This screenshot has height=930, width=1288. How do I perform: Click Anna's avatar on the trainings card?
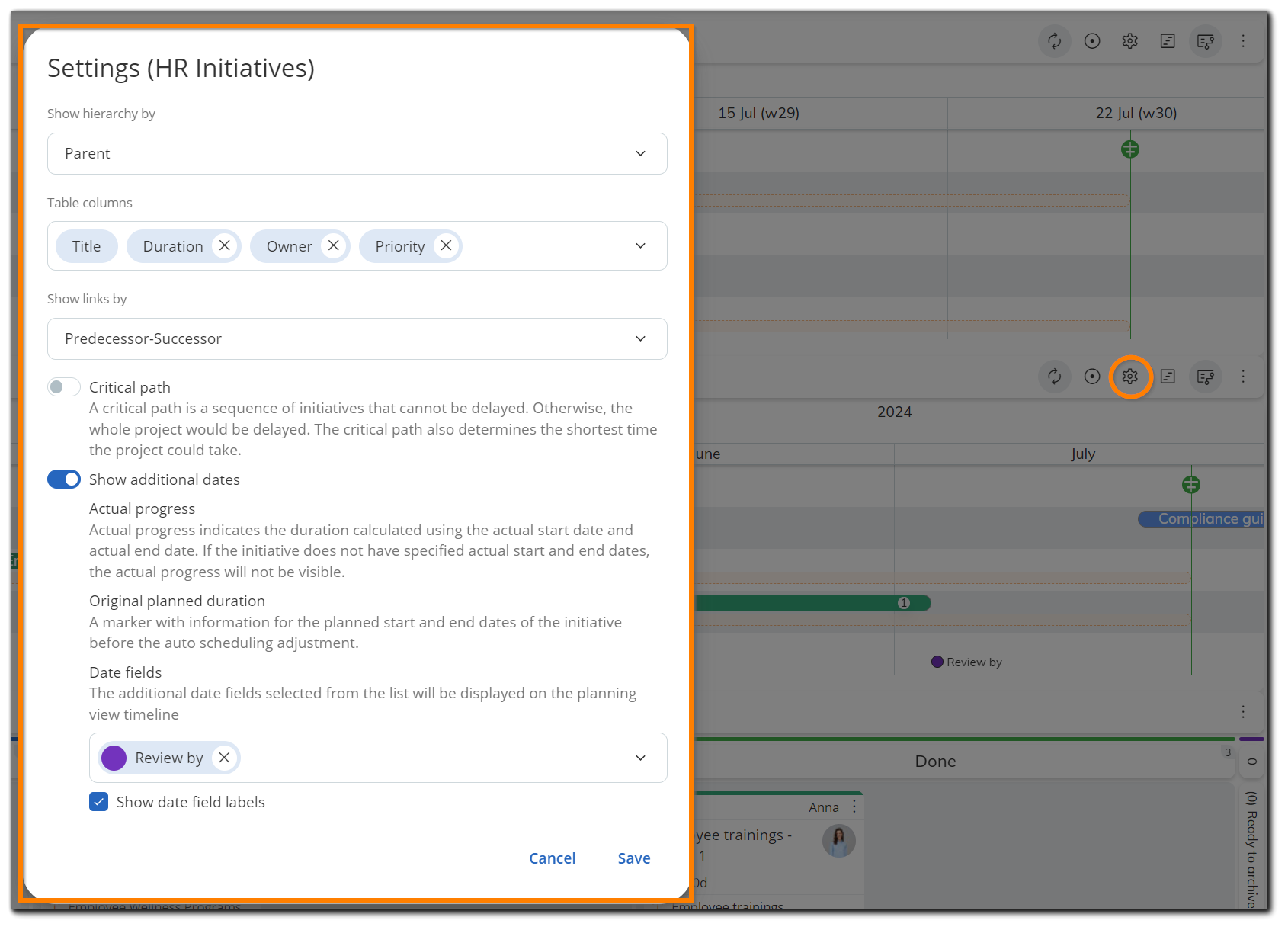tap(839, 841)
